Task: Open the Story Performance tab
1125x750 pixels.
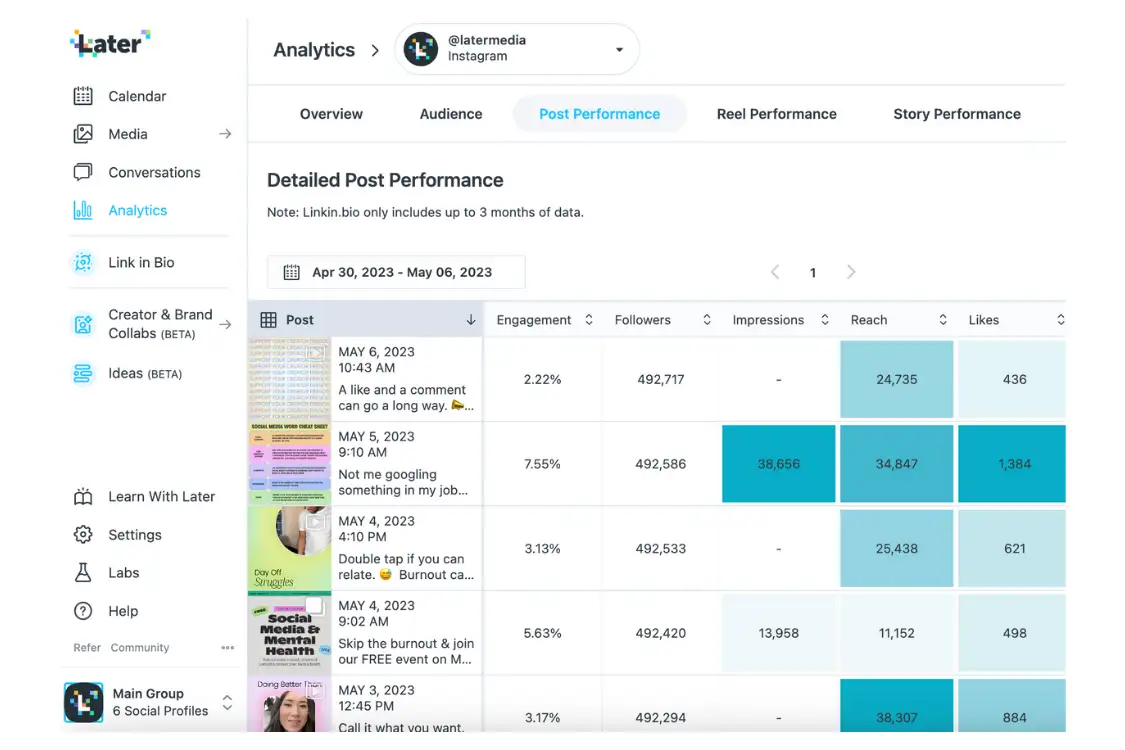Action: point(957,114)
